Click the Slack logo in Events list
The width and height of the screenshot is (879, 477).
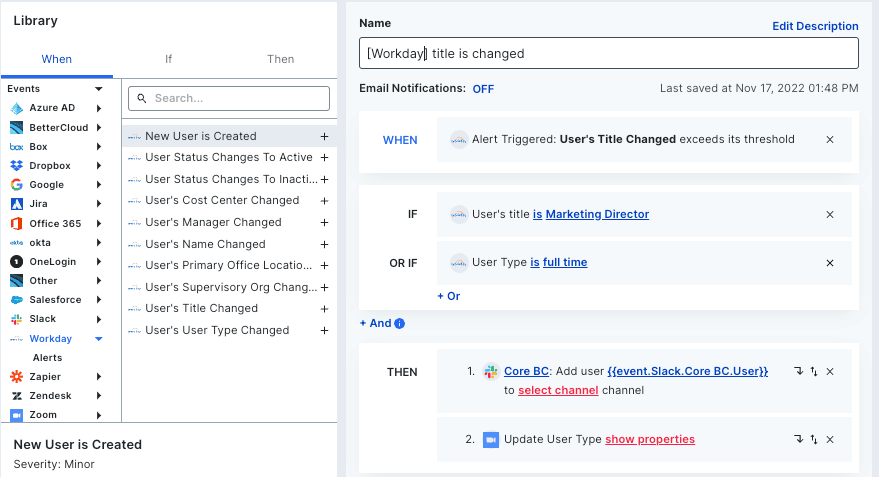click(x=17, y=319)
